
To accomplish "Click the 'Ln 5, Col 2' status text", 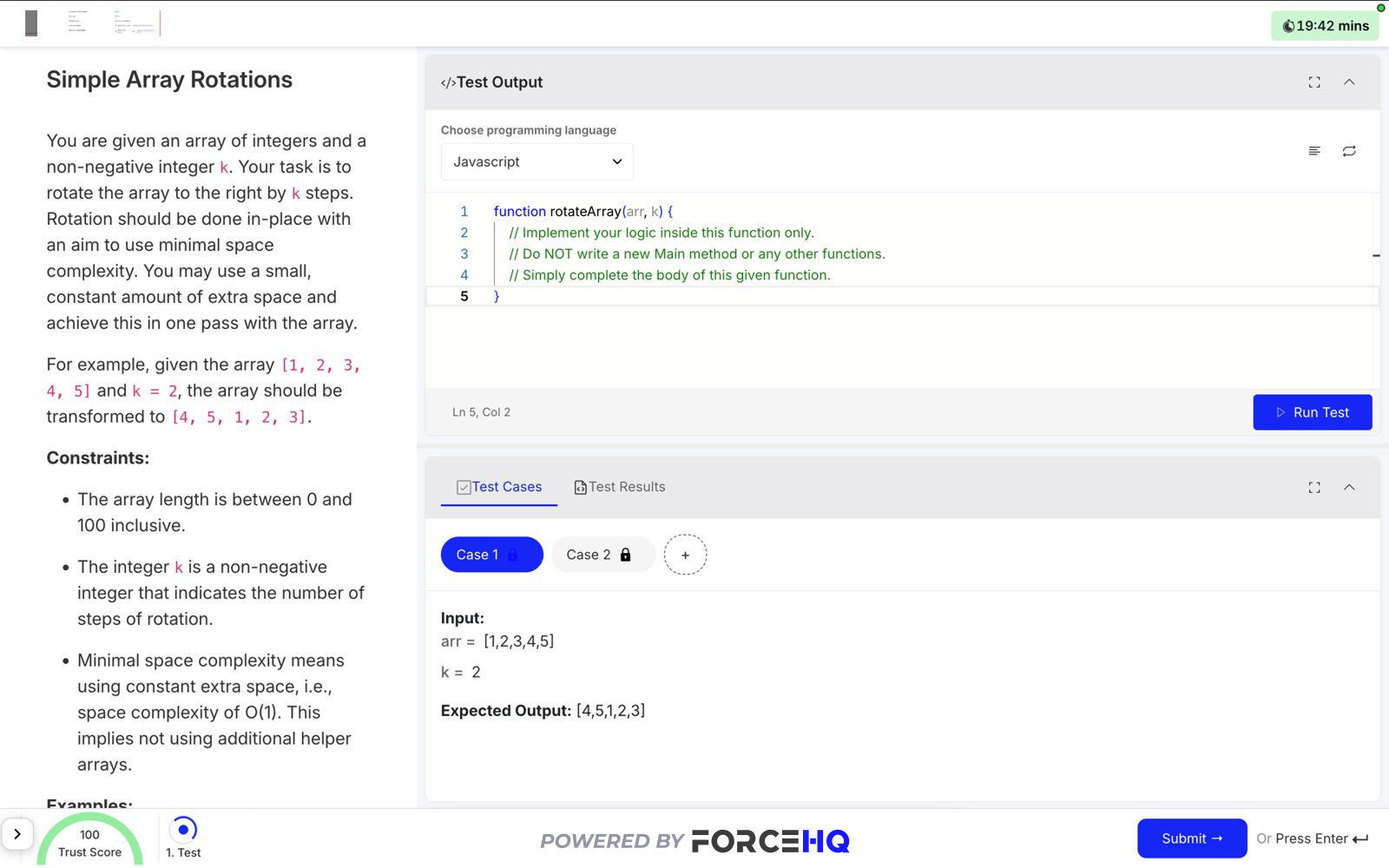I will 481,412.
